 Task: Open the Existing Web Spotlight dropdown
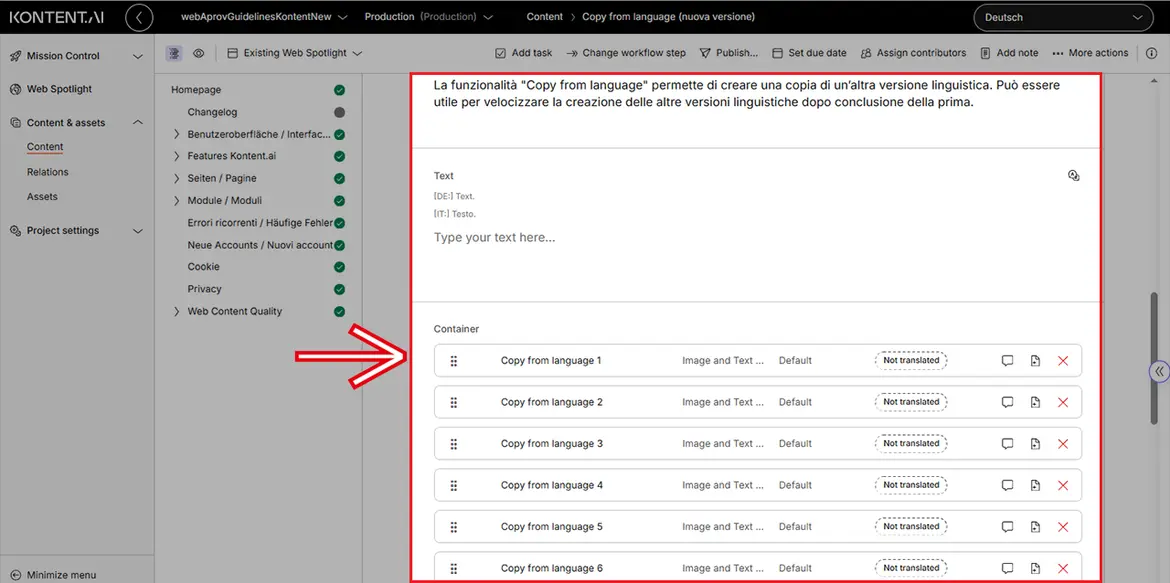[294, 53]
